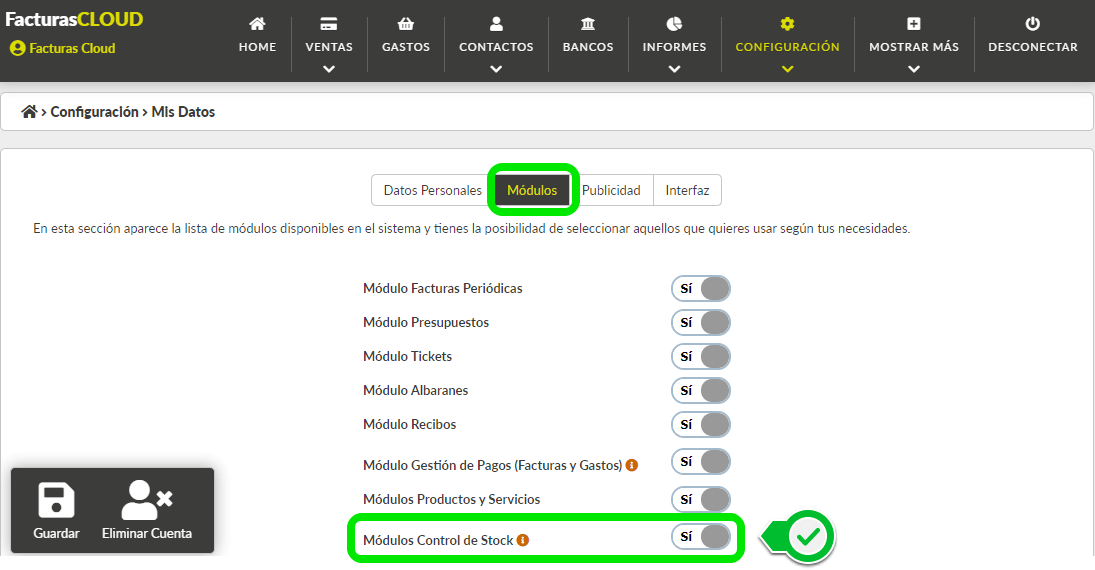Viewport: 1095px width, 570px height.
Task: Expand the Ventas dropdown chevron
Action: coord(329,69)
